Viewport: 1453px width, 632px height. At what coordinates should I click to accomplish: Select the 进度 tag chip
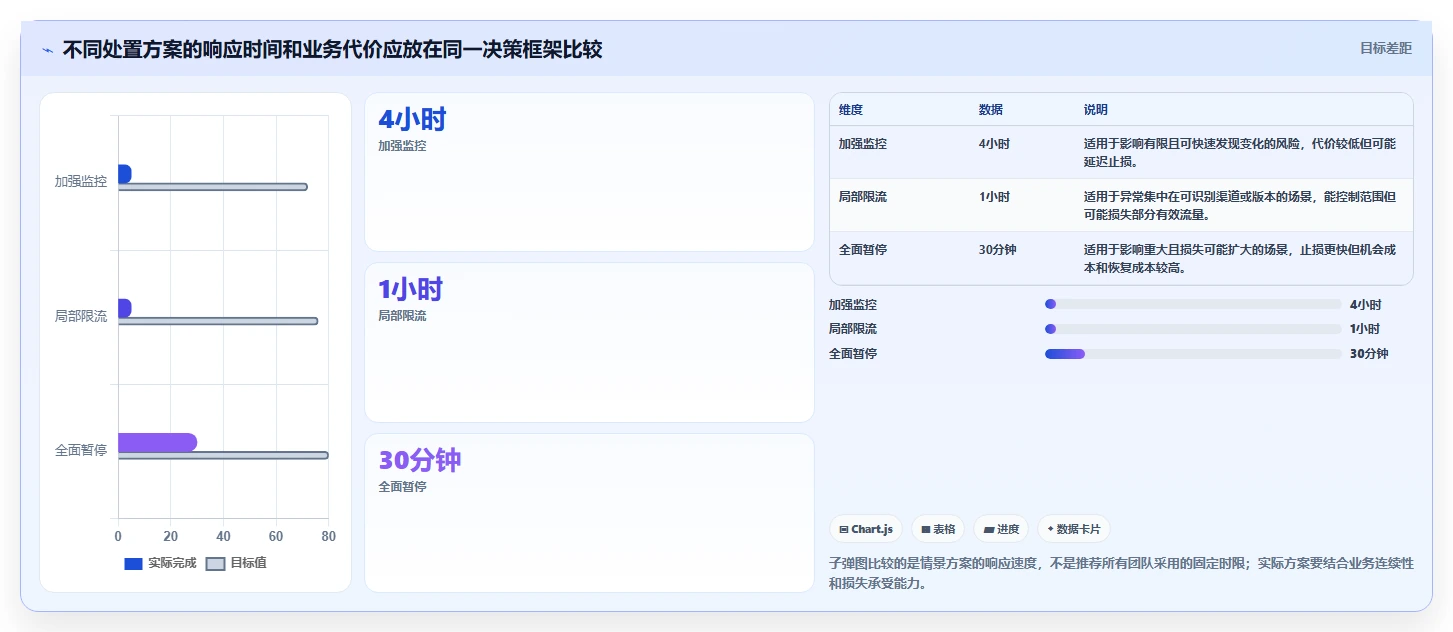click(1001, 529)
